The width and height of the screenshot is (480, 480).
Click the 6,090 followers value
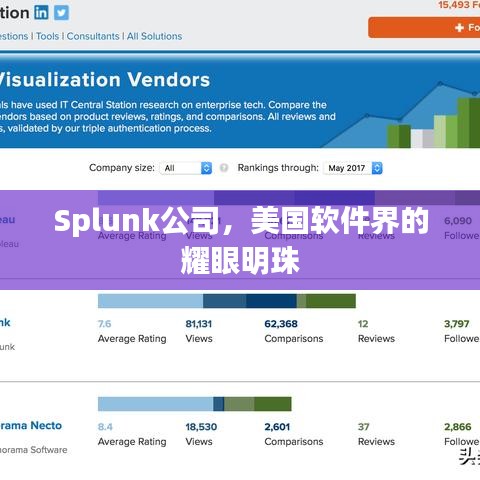click(458, 221)
